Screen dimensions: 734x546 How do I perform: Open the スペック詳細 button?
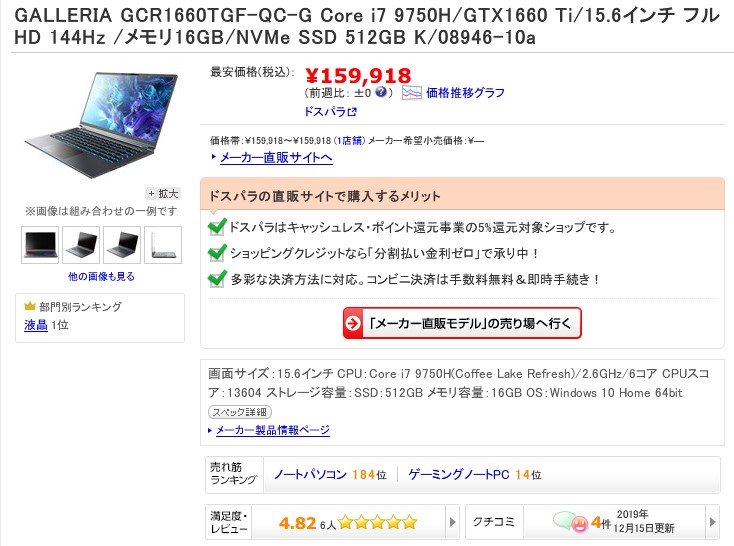point(240,412)
